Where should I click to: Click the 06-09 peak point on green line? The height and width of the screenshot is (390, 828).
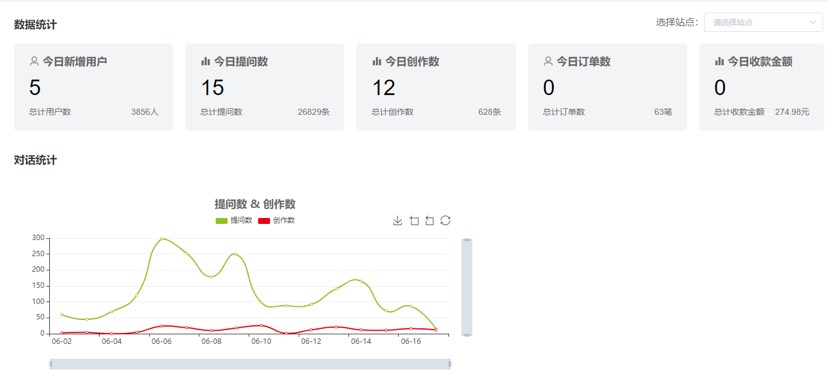(x=236, y=254)
